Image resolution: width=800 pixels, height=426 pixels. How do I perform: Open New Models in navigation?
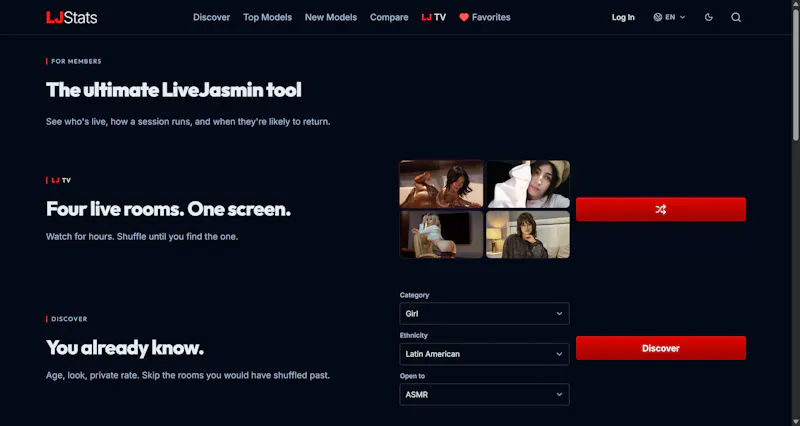coord(331,17)
